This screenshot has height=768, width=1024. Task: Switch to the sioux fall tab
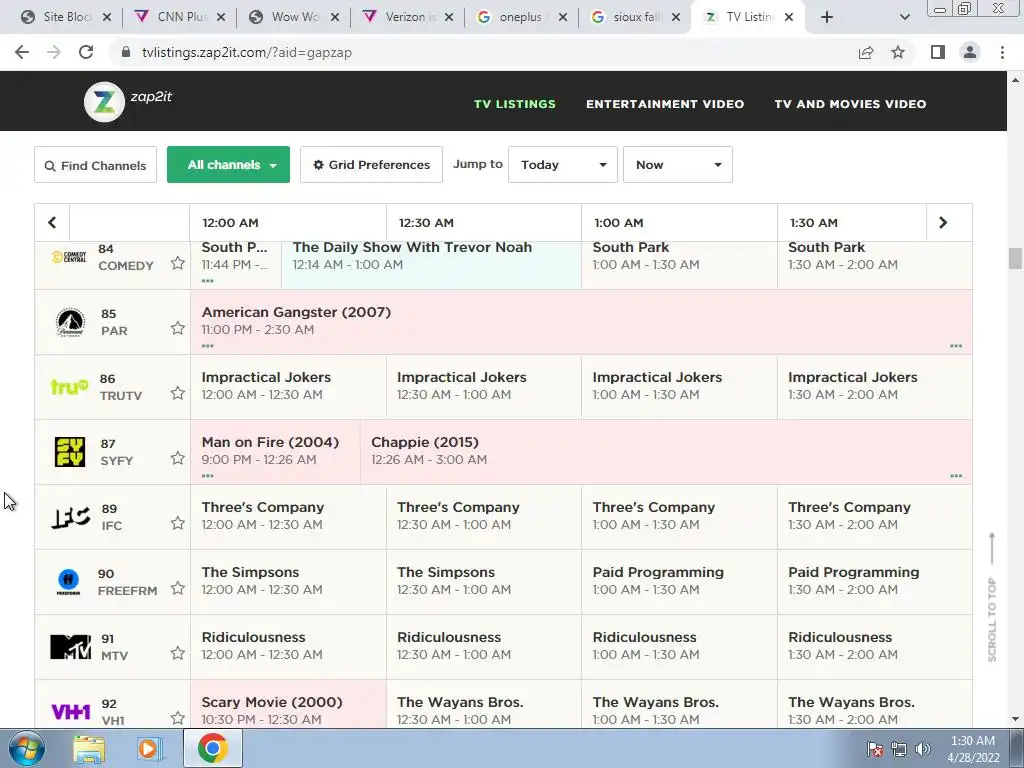(x=635, y=17)
